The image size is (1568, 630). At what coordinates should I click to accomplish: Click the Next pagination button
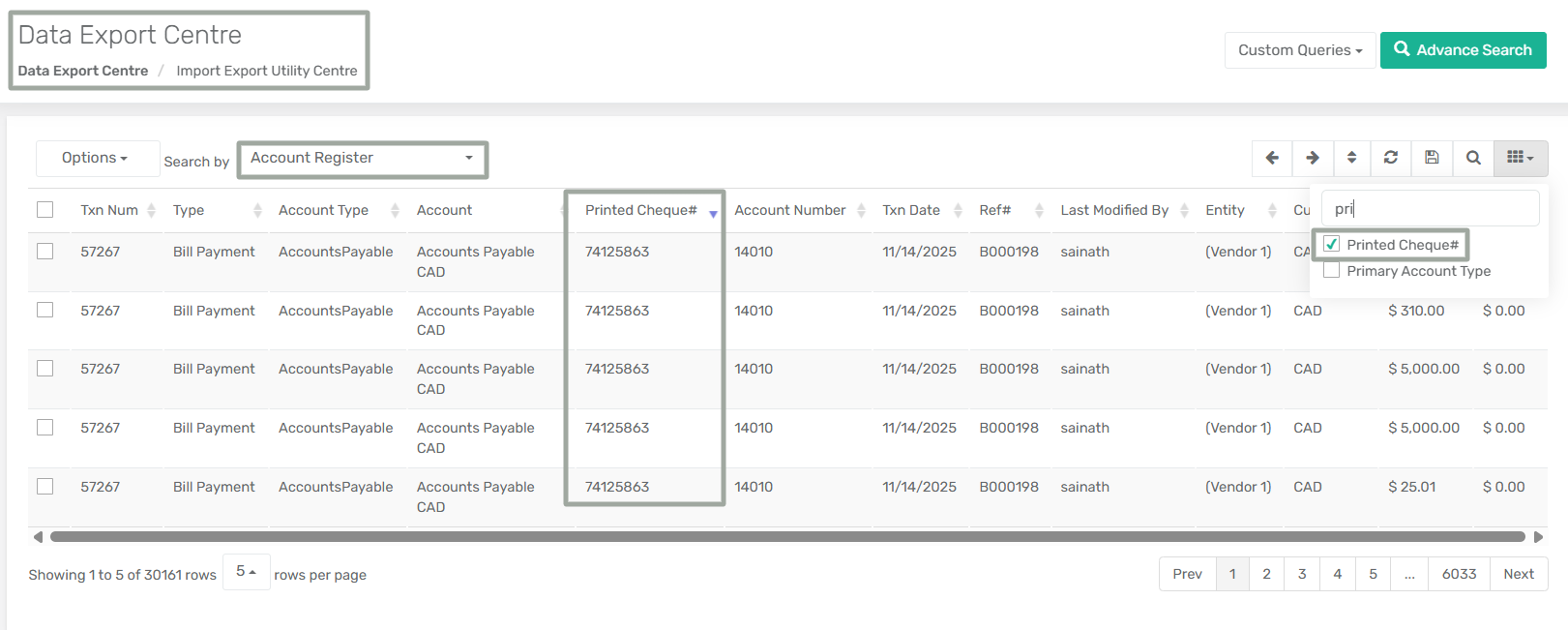click(1518, 574)
